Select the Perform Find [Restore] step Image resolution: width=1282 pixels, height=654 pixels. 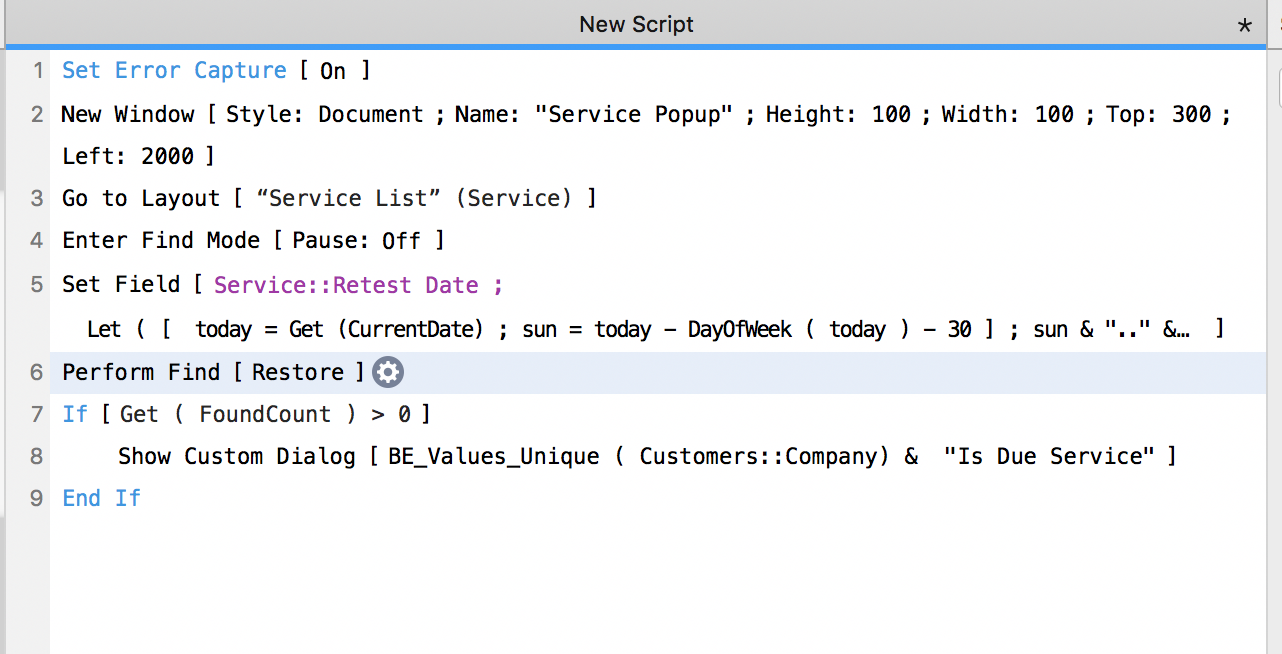tap(213, 372)
